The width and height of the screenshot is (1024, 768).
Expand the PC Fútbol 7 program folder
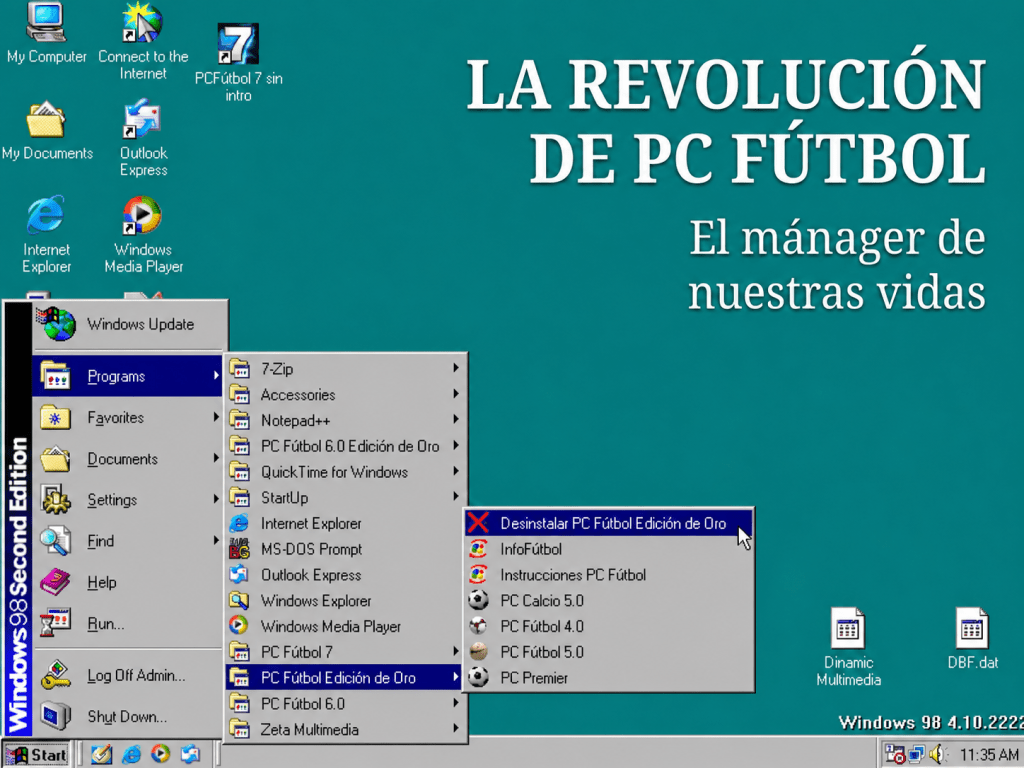tap(345, 652)
